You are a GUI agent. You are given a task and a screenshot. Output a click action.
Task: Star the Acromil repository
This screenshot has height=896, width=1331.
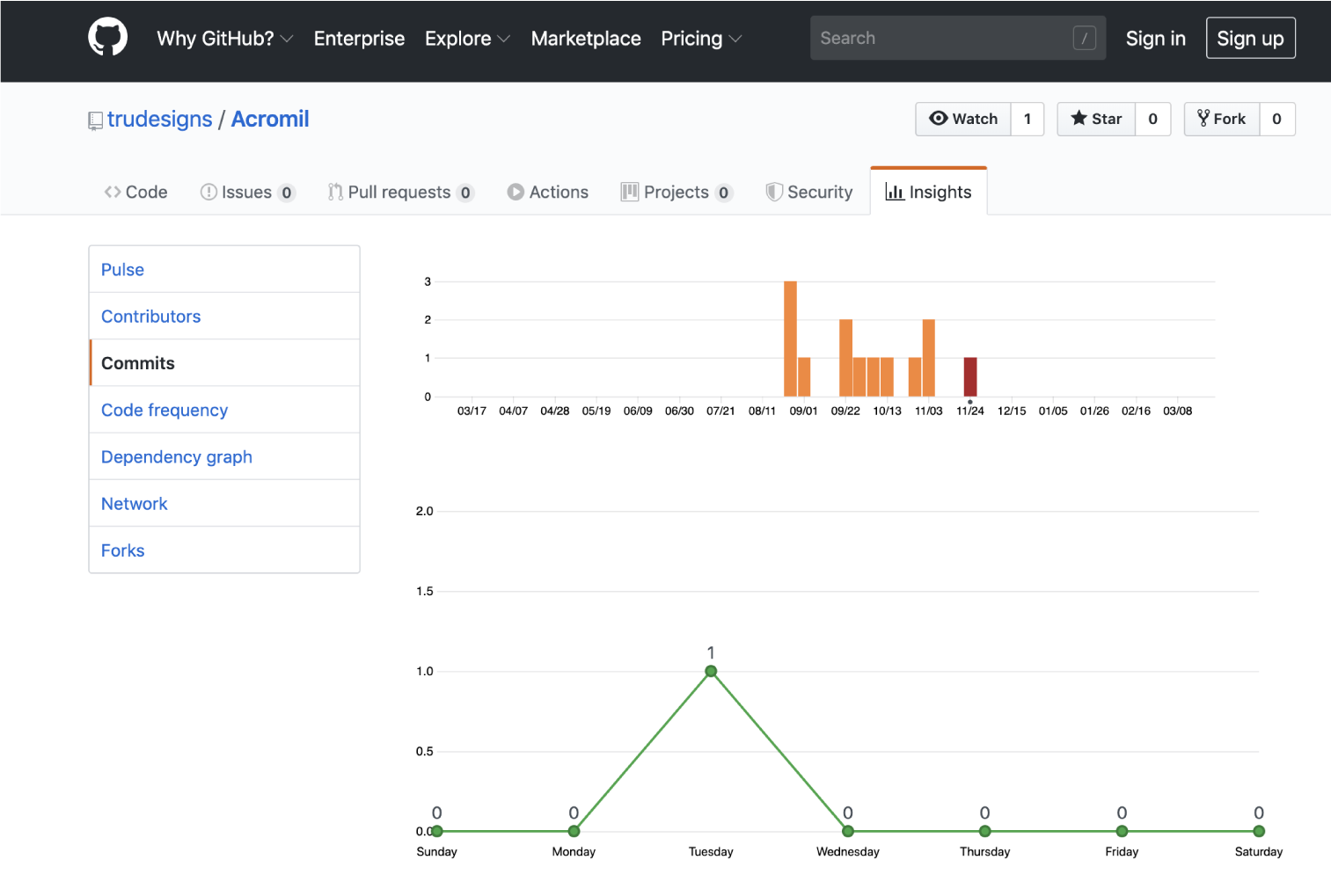1096,119
